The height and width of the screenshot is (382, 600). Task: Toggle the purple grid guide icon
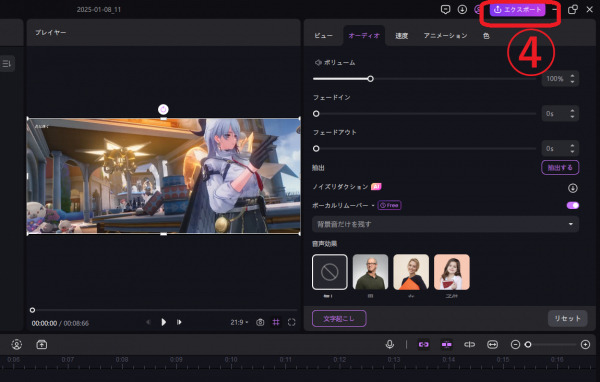(x=276, y=322)
